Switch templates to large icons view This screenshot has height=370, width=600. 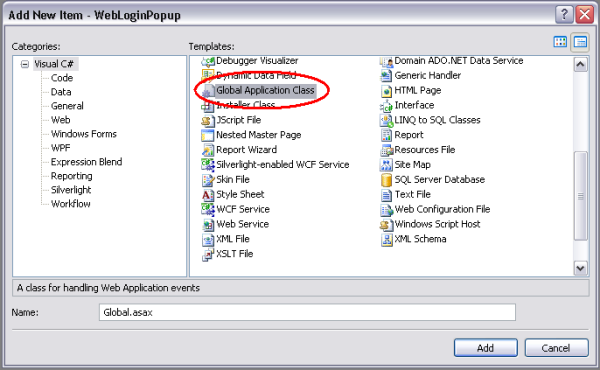[560, 42]
